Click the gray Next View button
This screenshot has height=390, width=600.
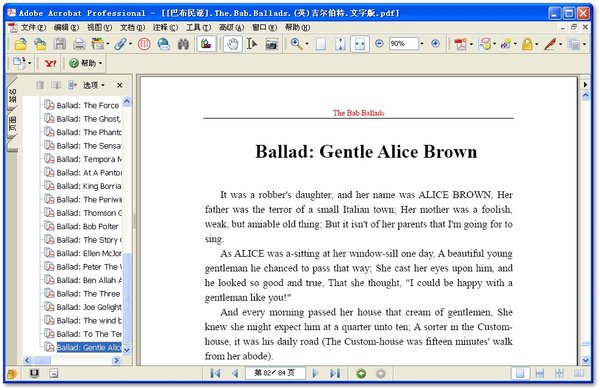[x=380, y=374]
